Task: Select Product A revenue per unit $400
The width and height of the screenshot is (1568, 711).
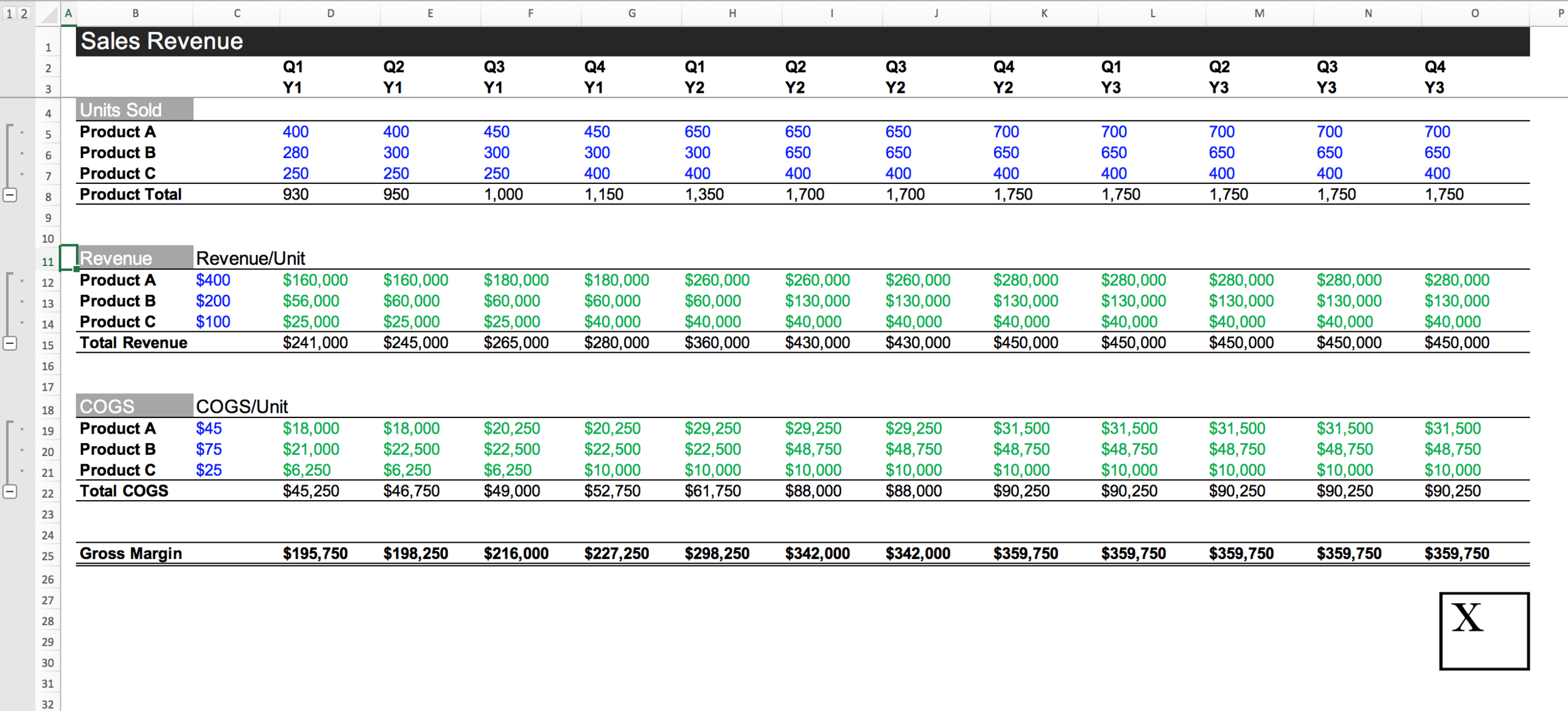Action: click(213, 281)
